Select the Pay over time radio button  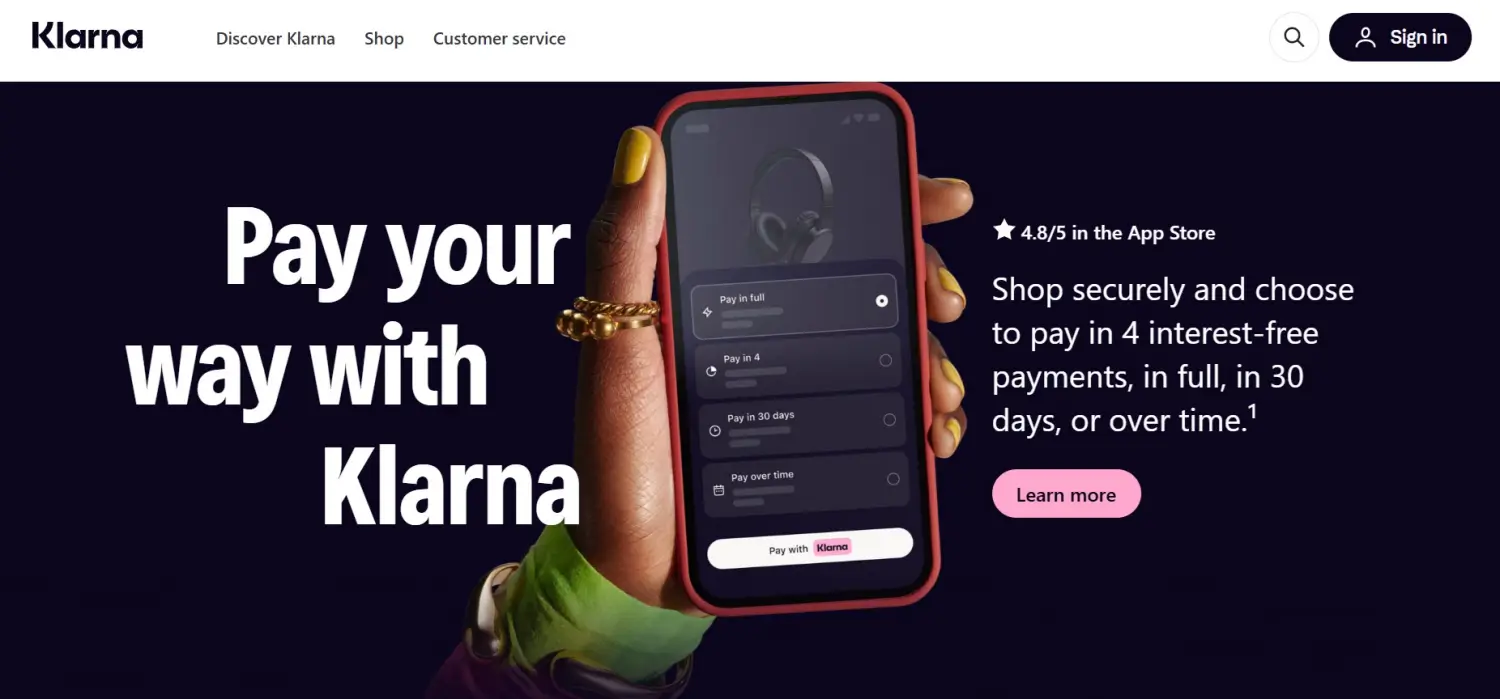[893, 479]
